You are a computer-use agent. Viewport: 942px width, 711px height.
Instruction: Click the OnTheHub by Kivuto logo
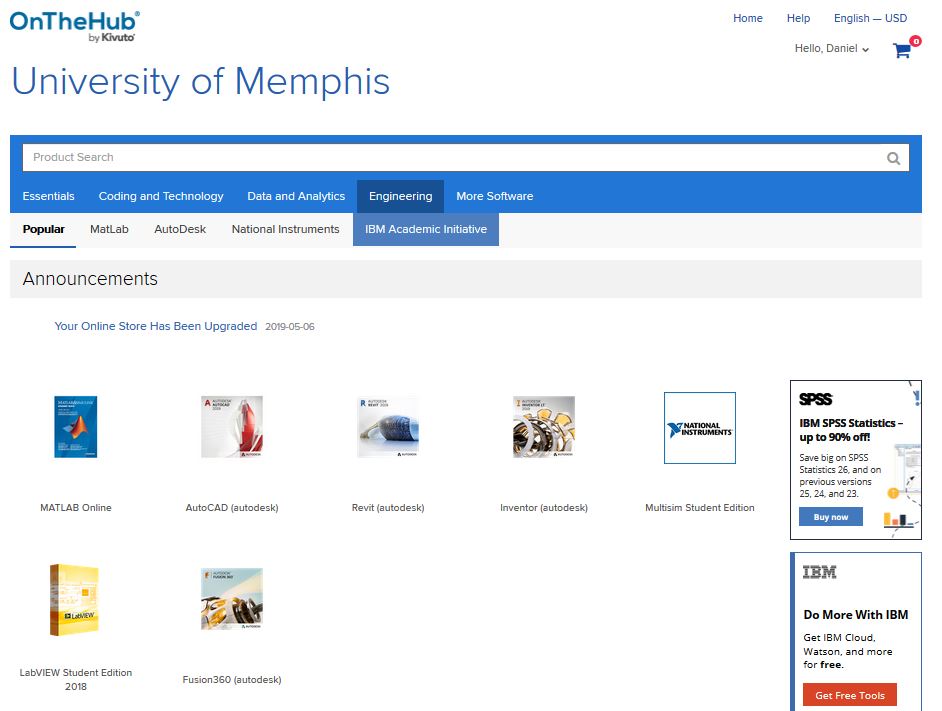74,26
